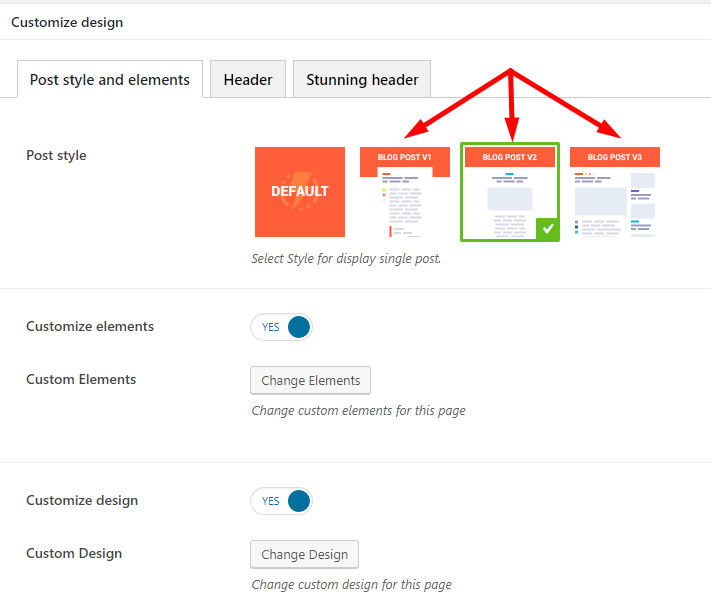This screenshot has height=613, width=711.
Task: Pick the Blog Post V3 layout
Action: (614, 192)
